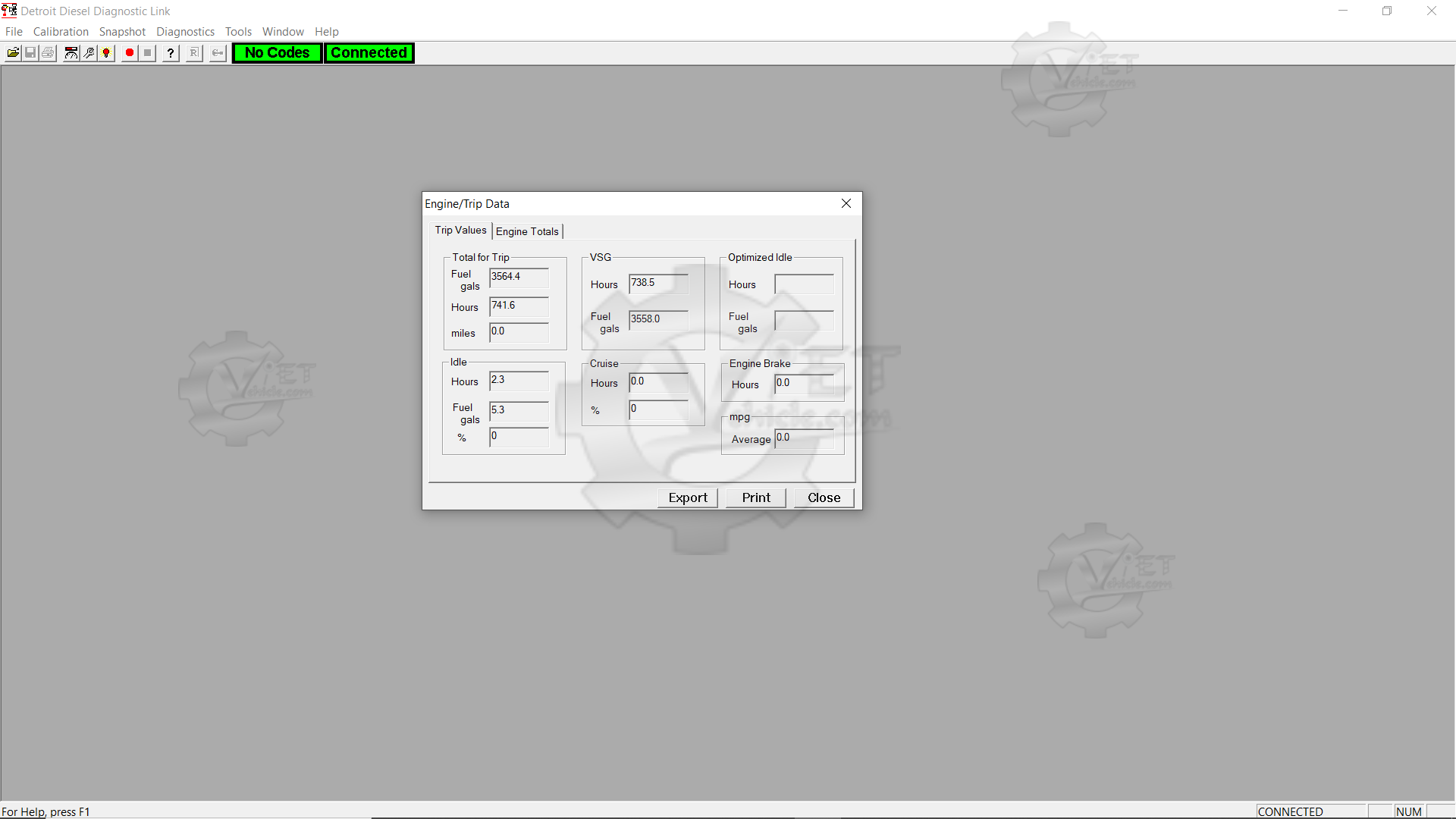Open the Snapshot menu
1456x819 pixels.
click(122, 32)
